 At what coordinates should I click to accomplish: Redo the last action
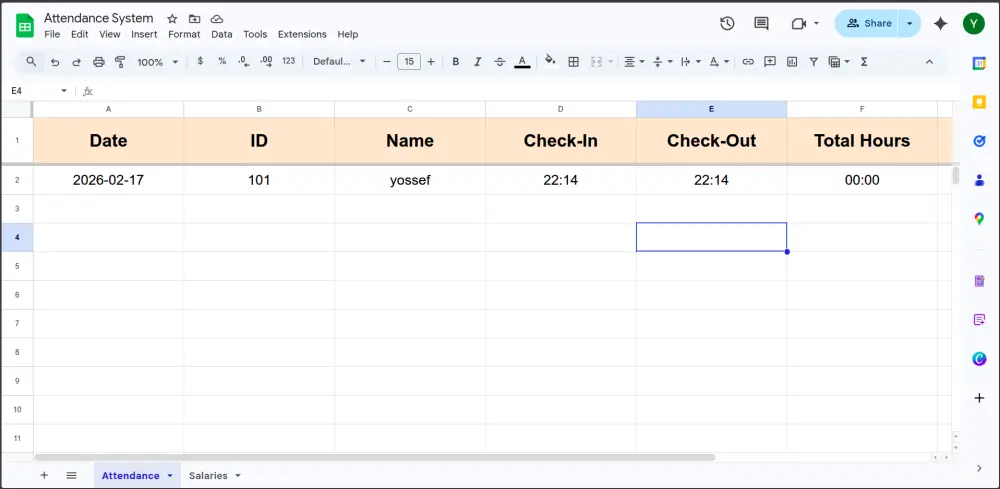click(77, 62)
